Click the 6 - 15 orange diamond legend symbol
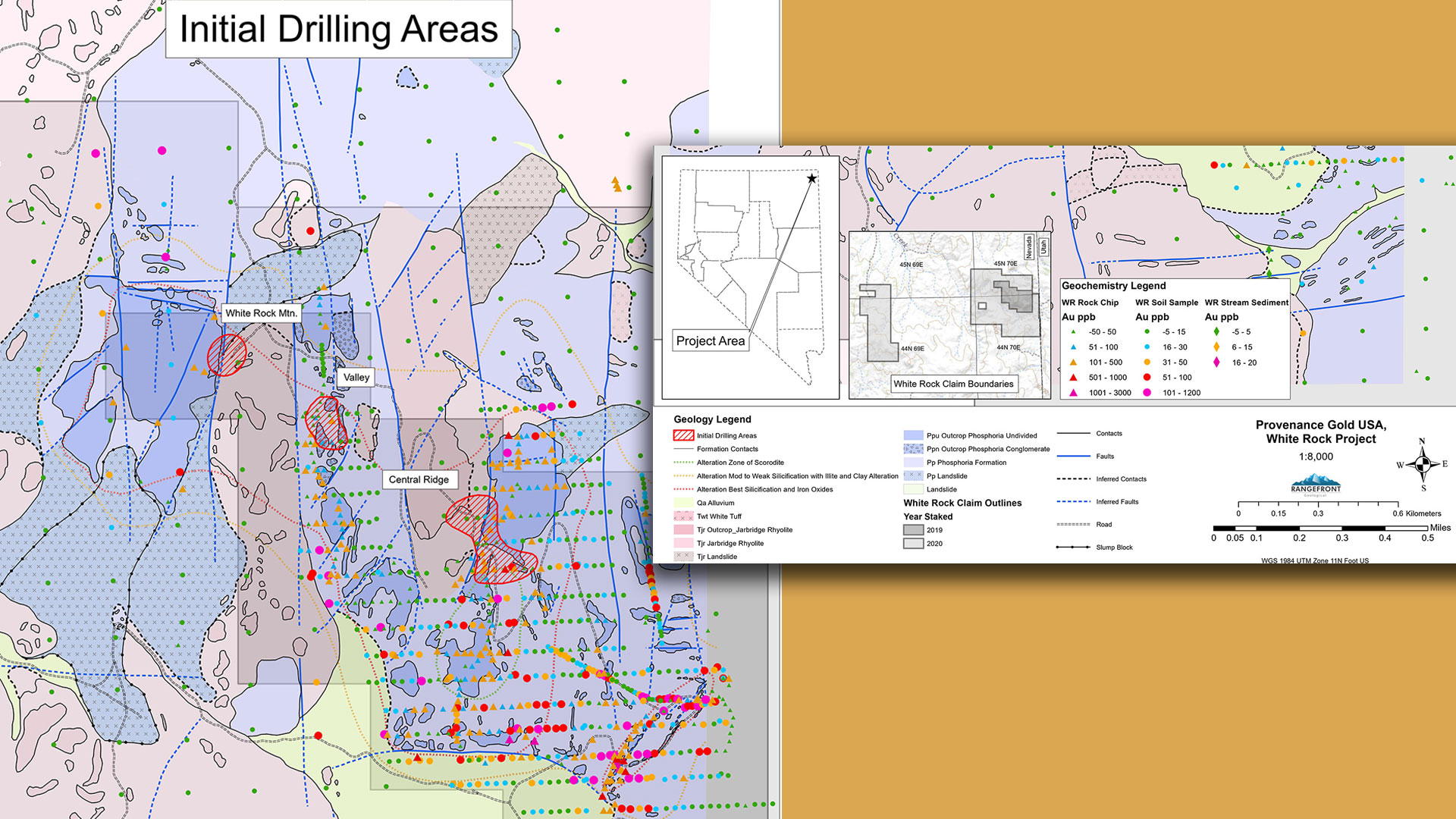The image size is (1456, 819). (x=1216, y=347)
